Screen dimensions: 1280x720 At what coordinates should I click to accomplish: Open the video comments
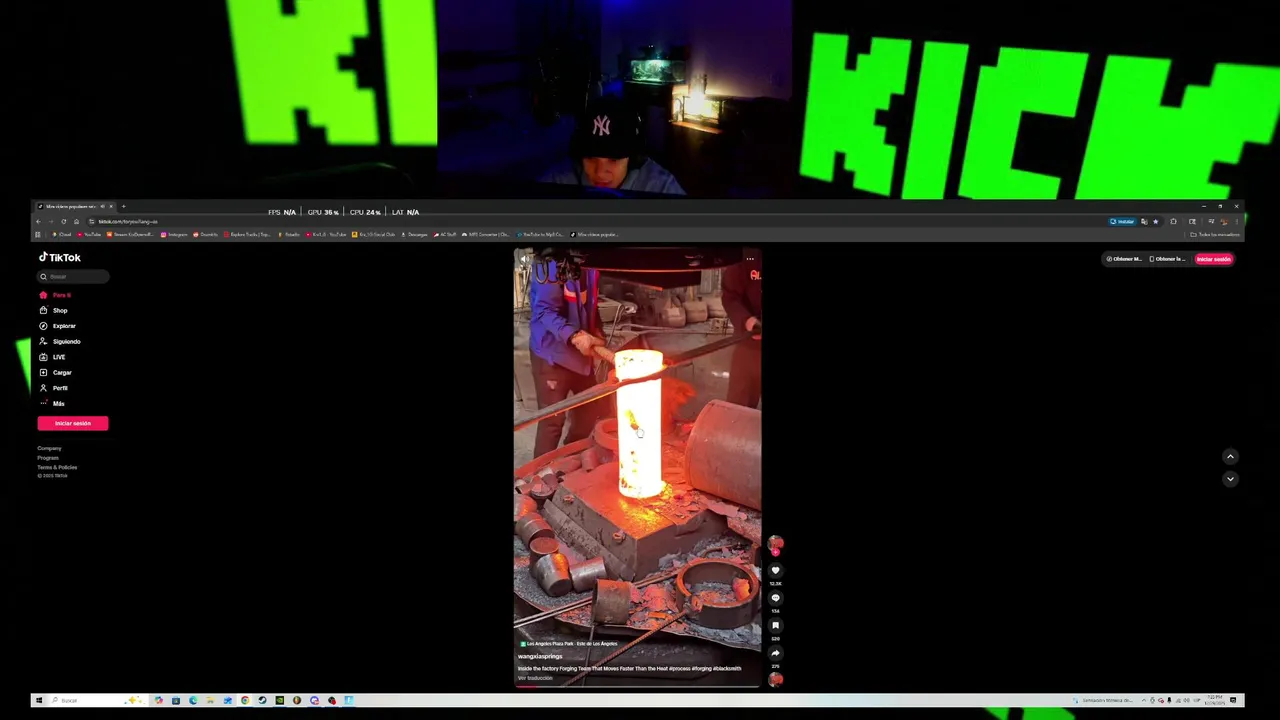(x=775, y=598)
